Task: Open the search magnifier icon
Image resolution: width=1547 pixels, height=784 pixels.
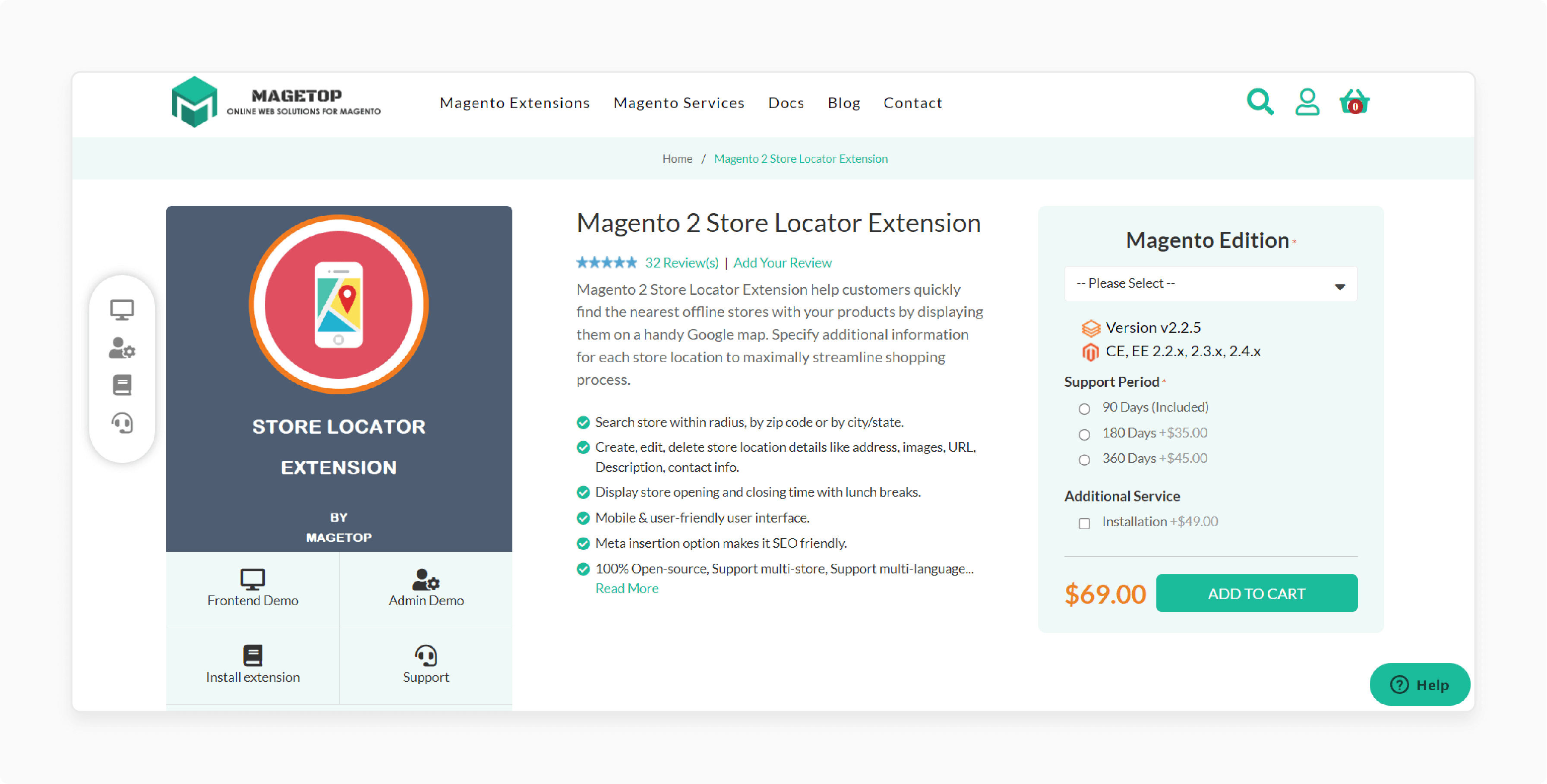Action: pyautogui.click(x=1260, y=102)
